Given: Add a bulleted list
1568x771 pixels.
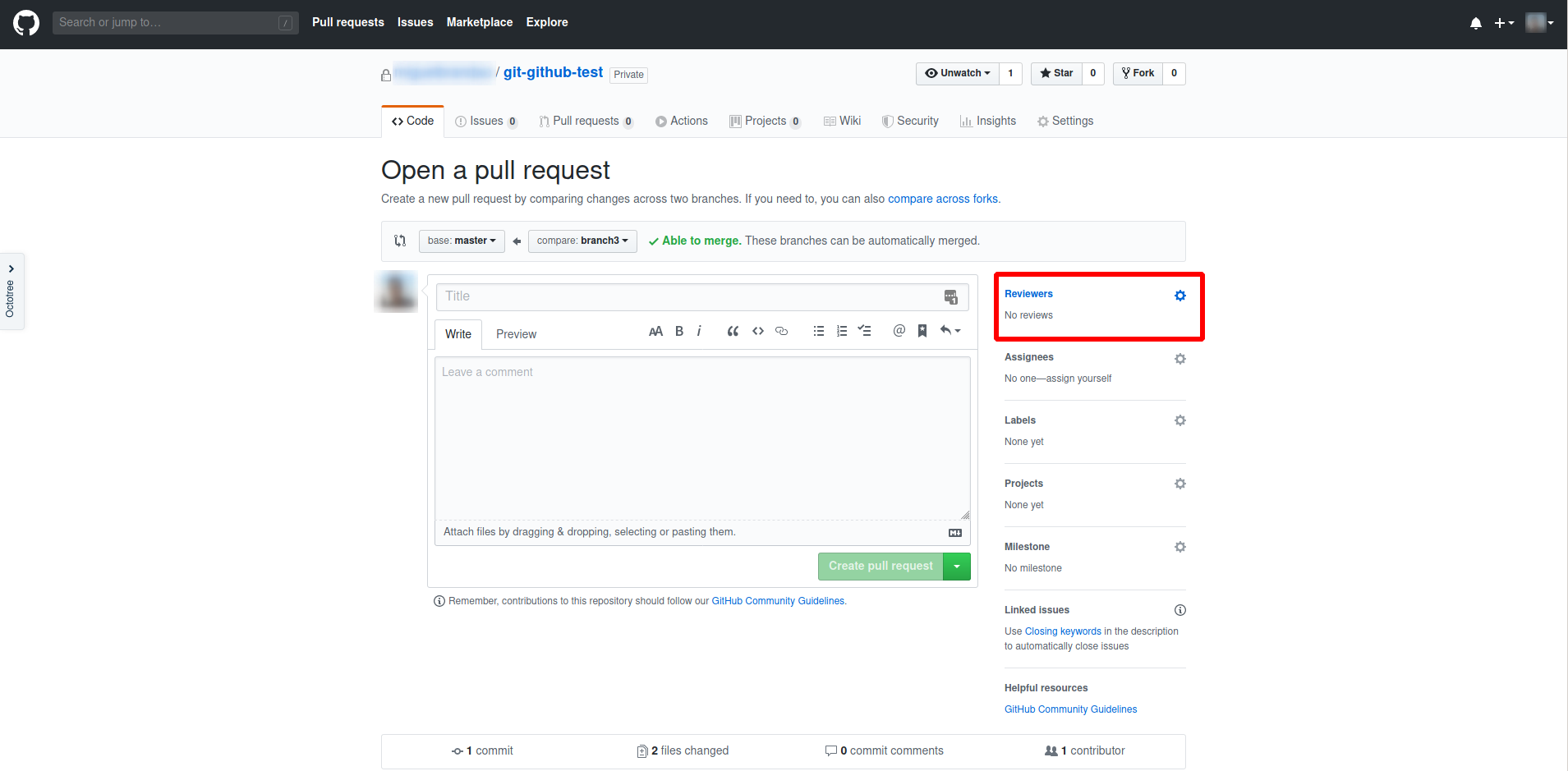Looking at the screenshot, I should pyautogui.click(x=819, y=331).
